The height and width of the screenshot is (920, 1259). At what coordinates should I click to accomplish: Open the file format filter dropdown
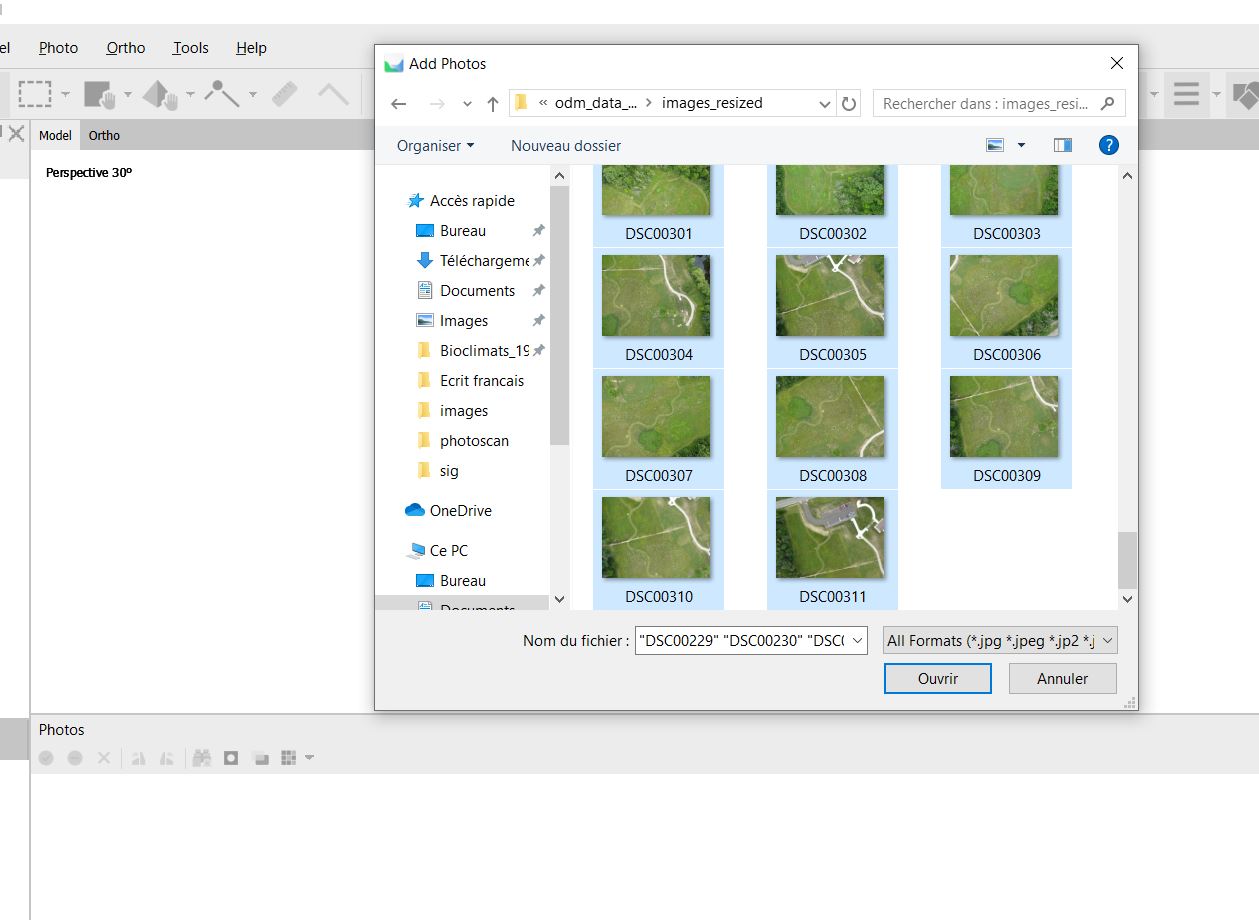point(998,640)
